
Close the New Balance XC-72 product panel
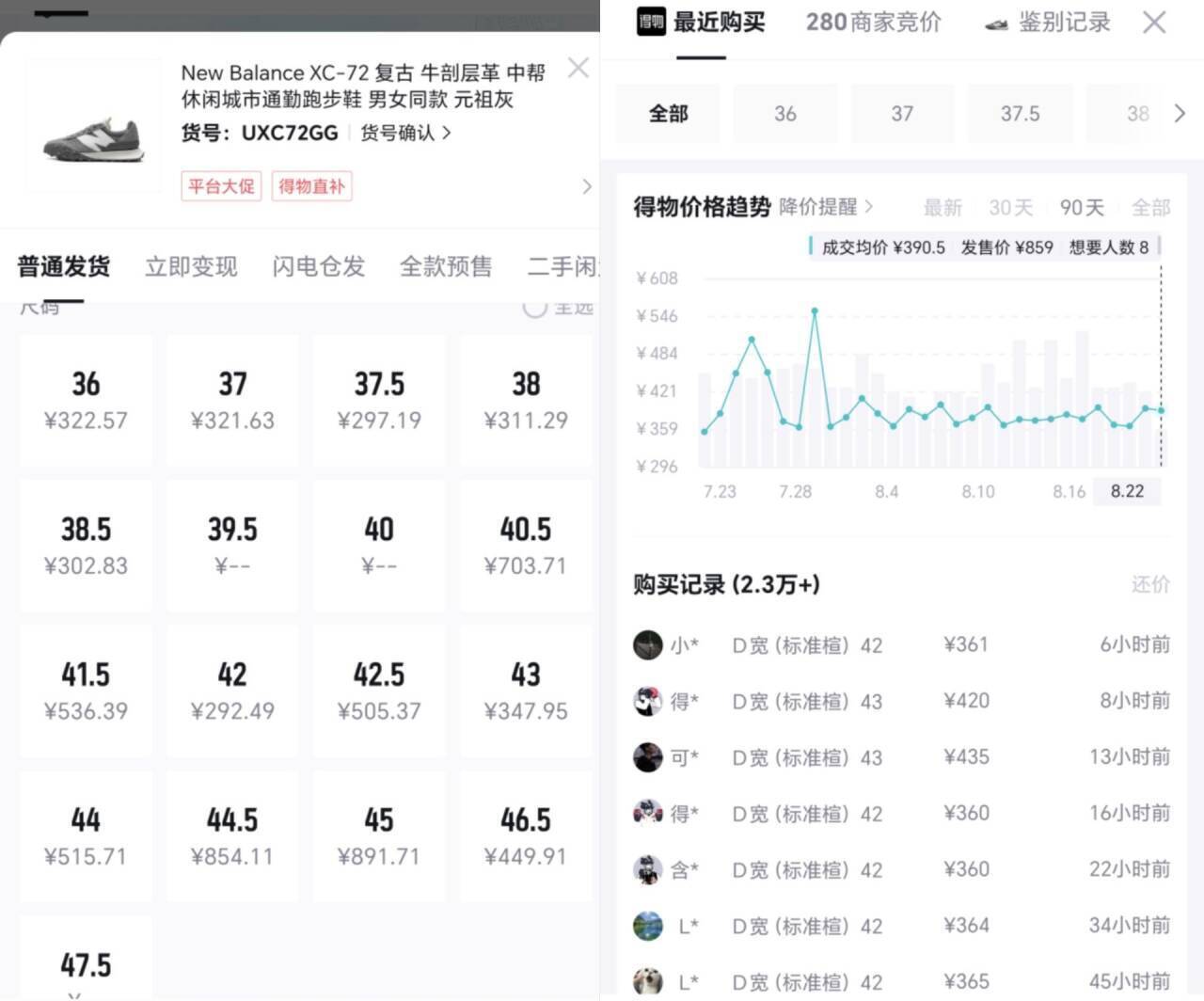tap(578, 68)
